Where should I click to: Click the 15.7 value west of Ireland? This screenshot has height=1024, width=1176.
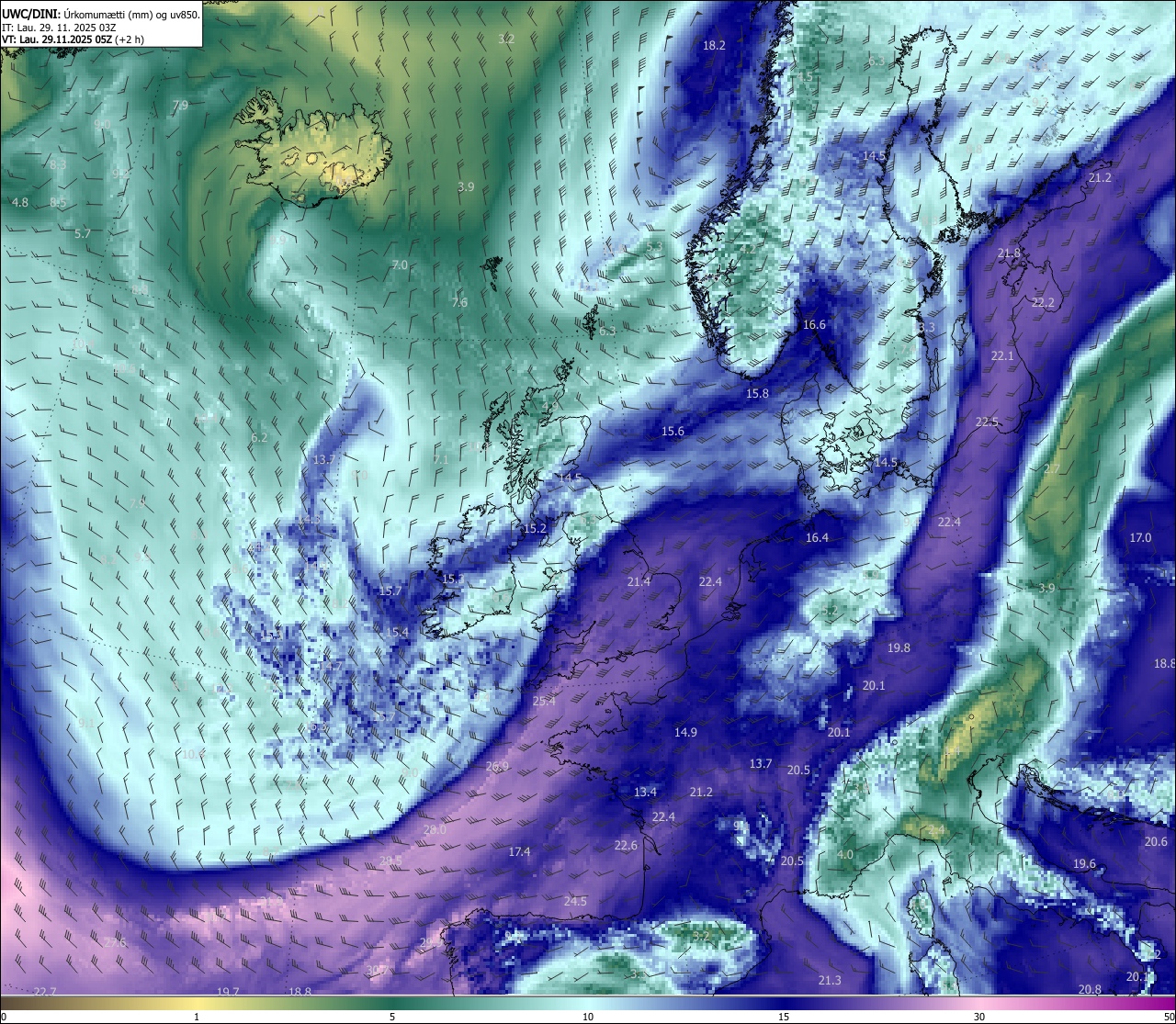tap(390, 591)
